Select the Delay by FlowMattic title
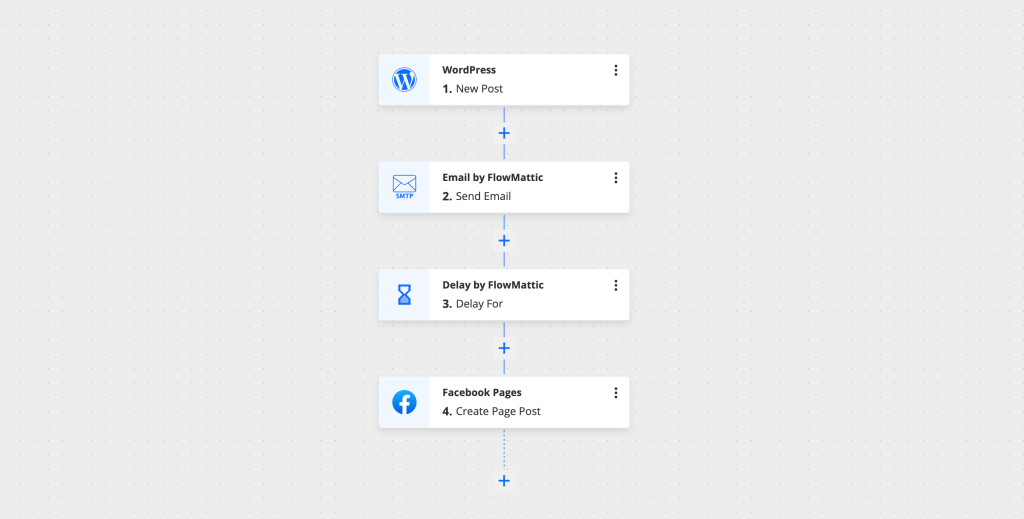The width and height of the screenshot is (1024, 519). (492, 285)
